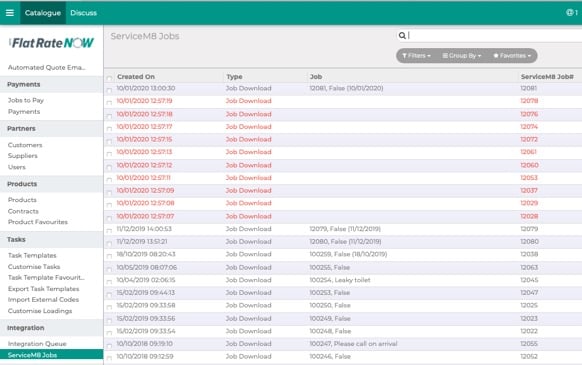This screenshot has height=365, width=582.
Task: Click the Payments section header
Action: coord(23,84)
